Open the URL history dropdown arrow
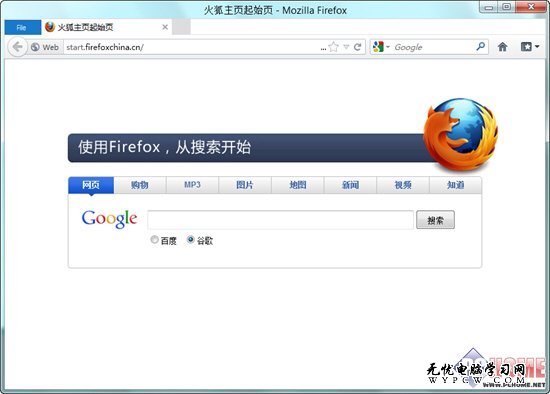The width and height of the screenshot is (550, 394). [346, 47]
